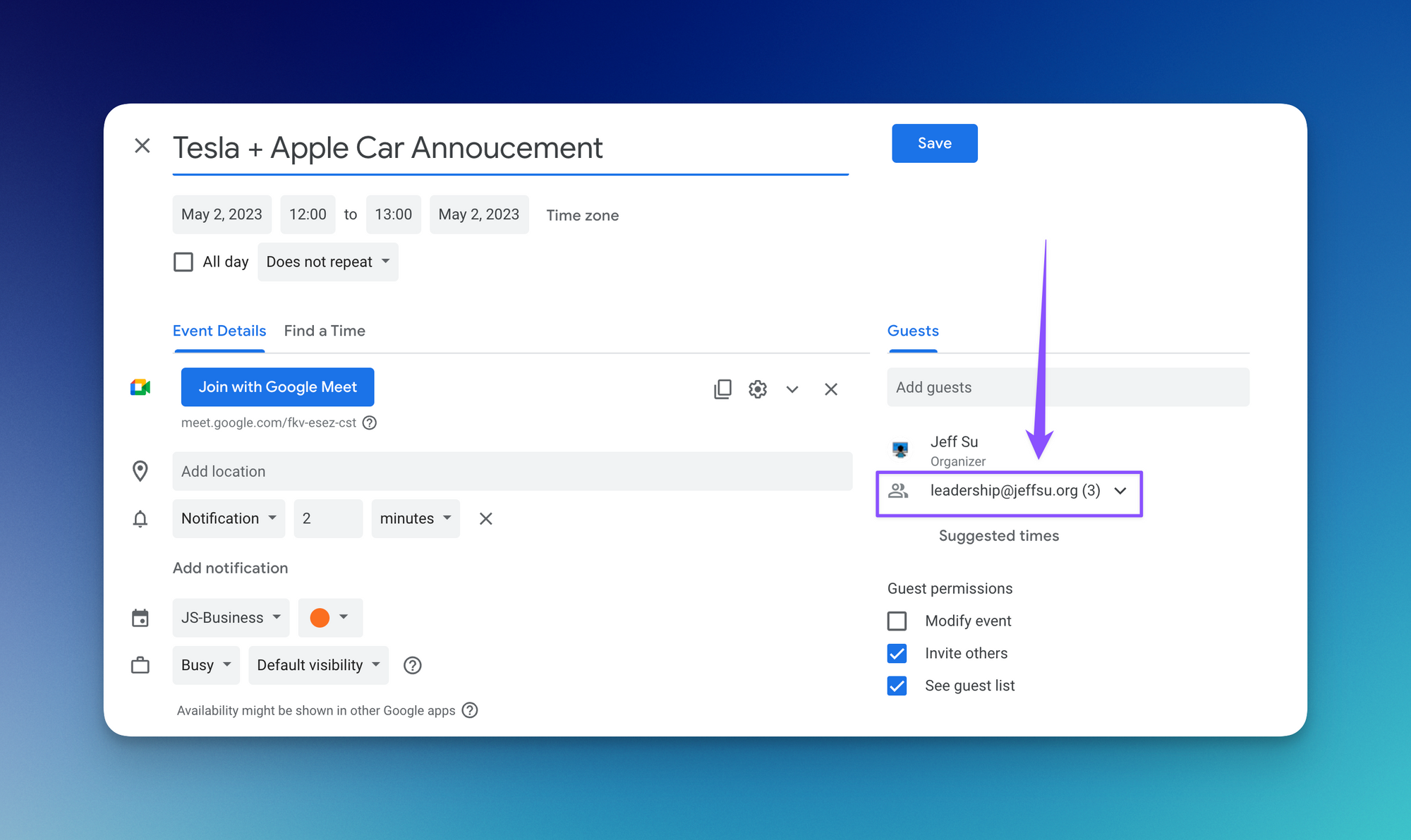
Task: Click help icon next to Default visibility
Action: click(x=412, y=665)
